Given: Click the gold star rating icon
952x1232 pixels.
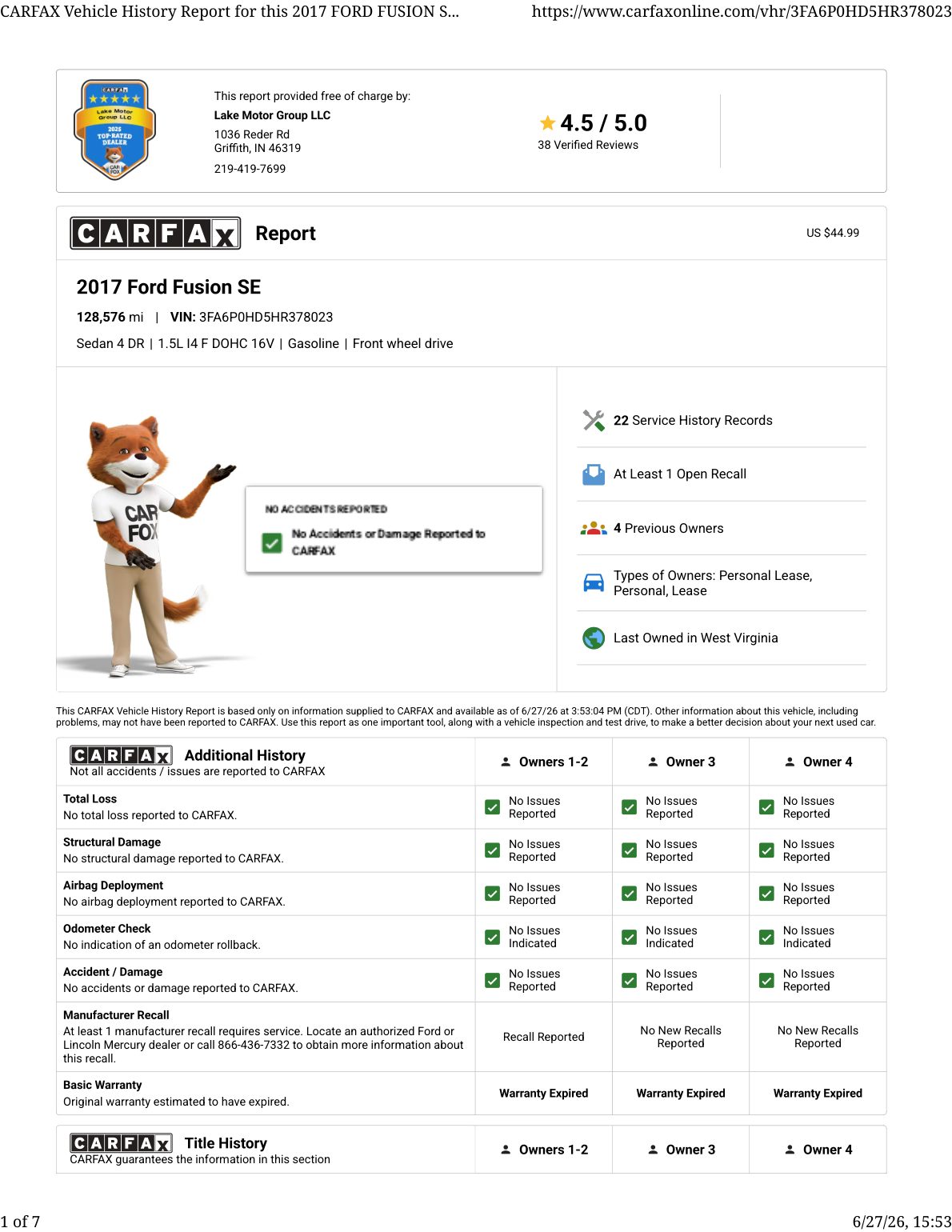Looking at the screenshot, I should pyautogui.click(x=547, y=123).
